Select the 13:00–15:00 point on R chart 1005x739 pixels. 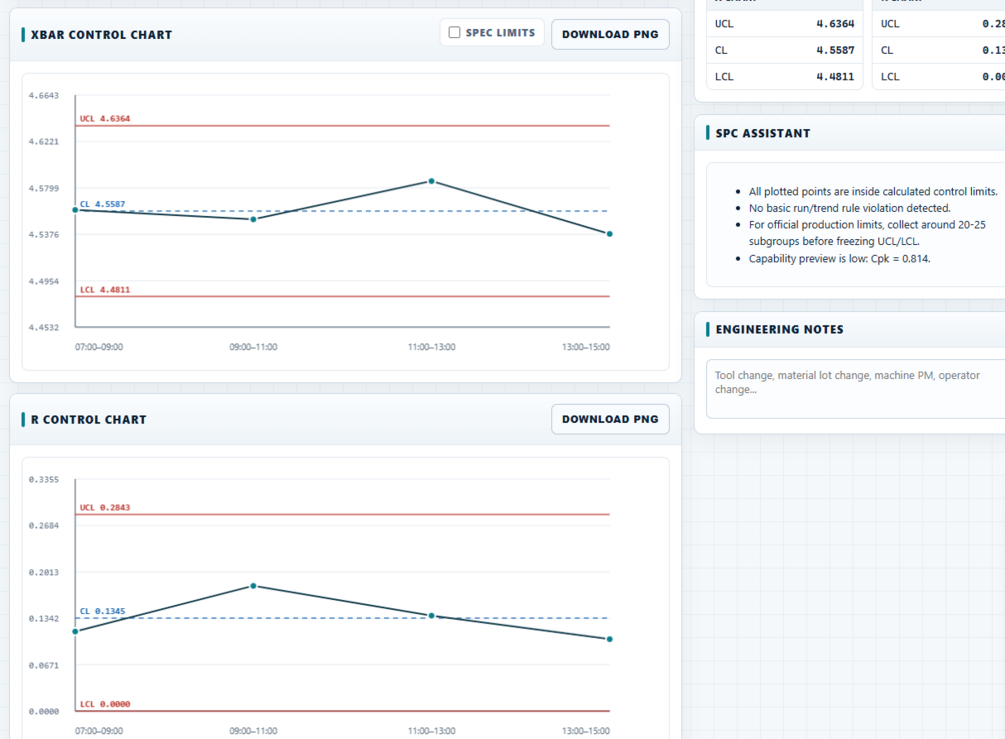tap(610, 639)
